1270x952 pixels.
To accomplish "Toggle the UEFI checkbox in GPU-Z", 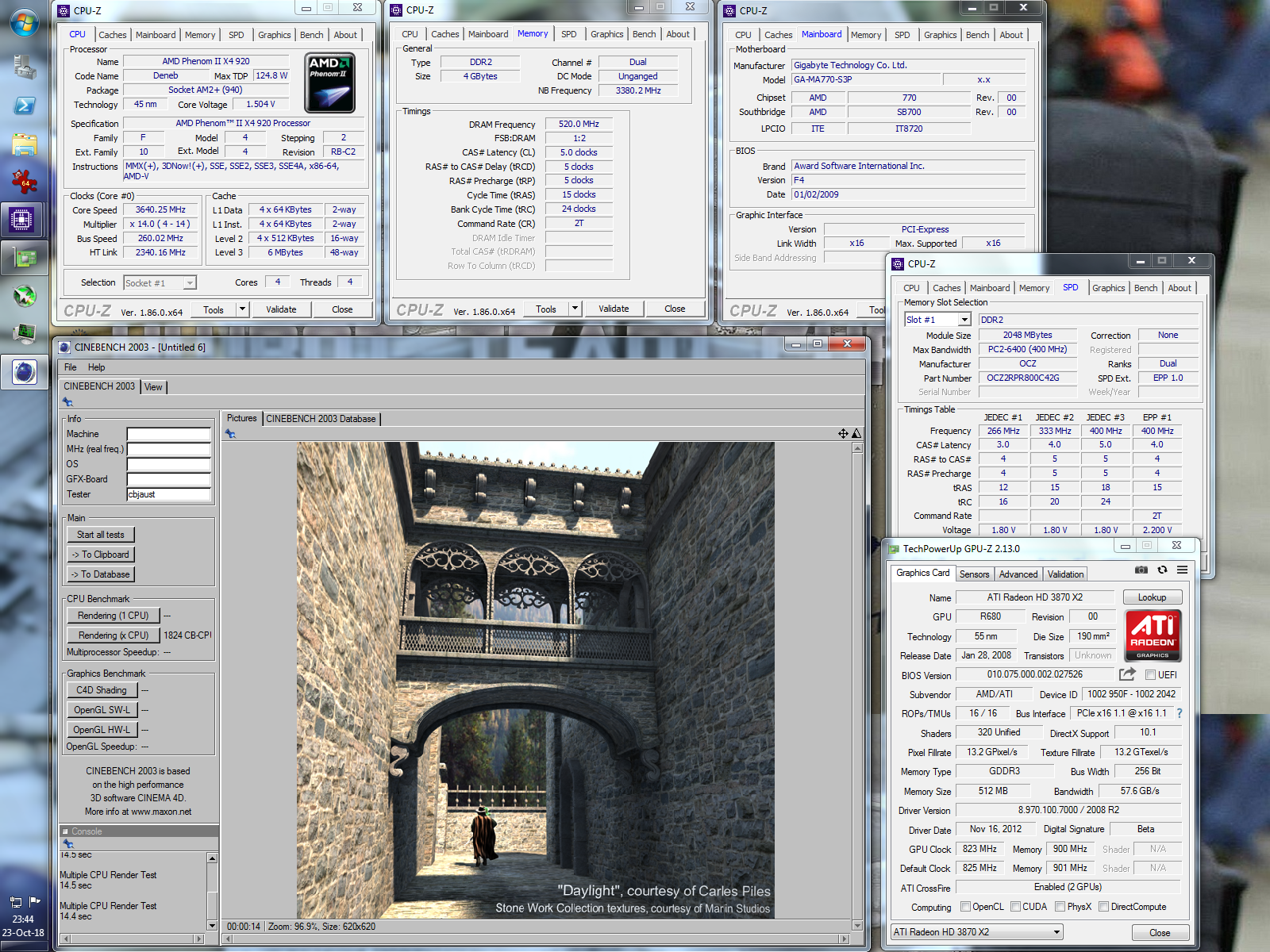I will (1150, 674).
